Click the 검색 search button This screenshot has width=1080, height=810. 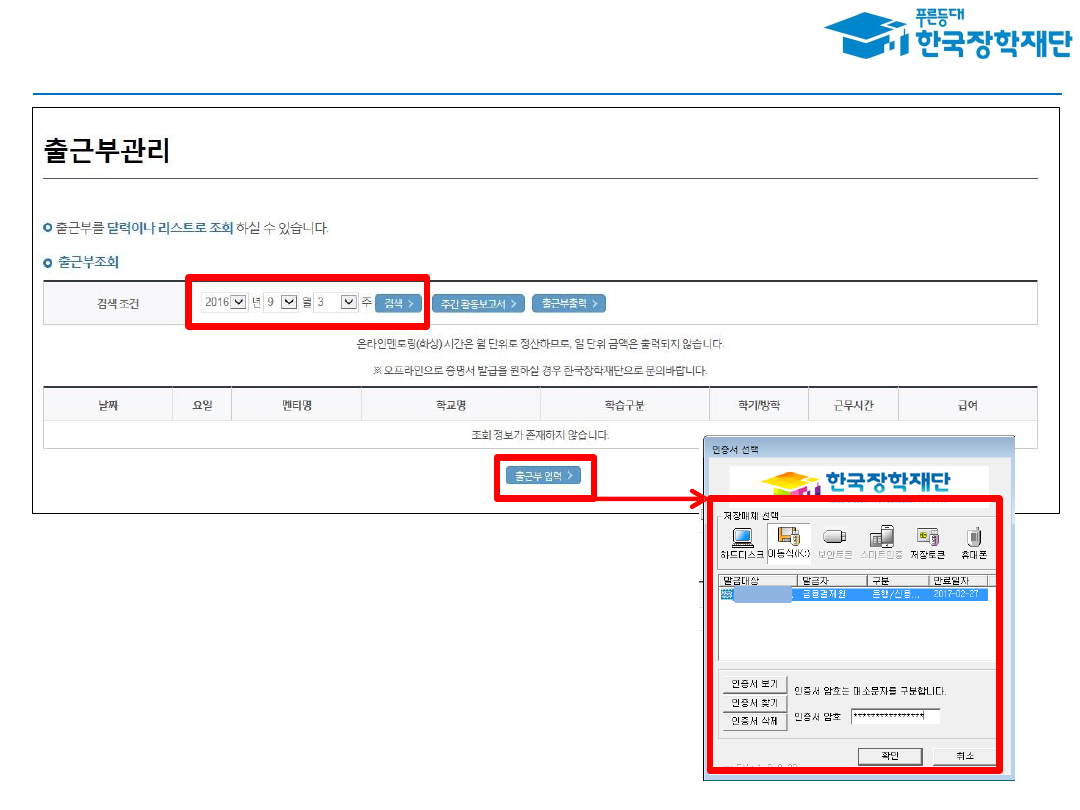(x=399, y=303)
